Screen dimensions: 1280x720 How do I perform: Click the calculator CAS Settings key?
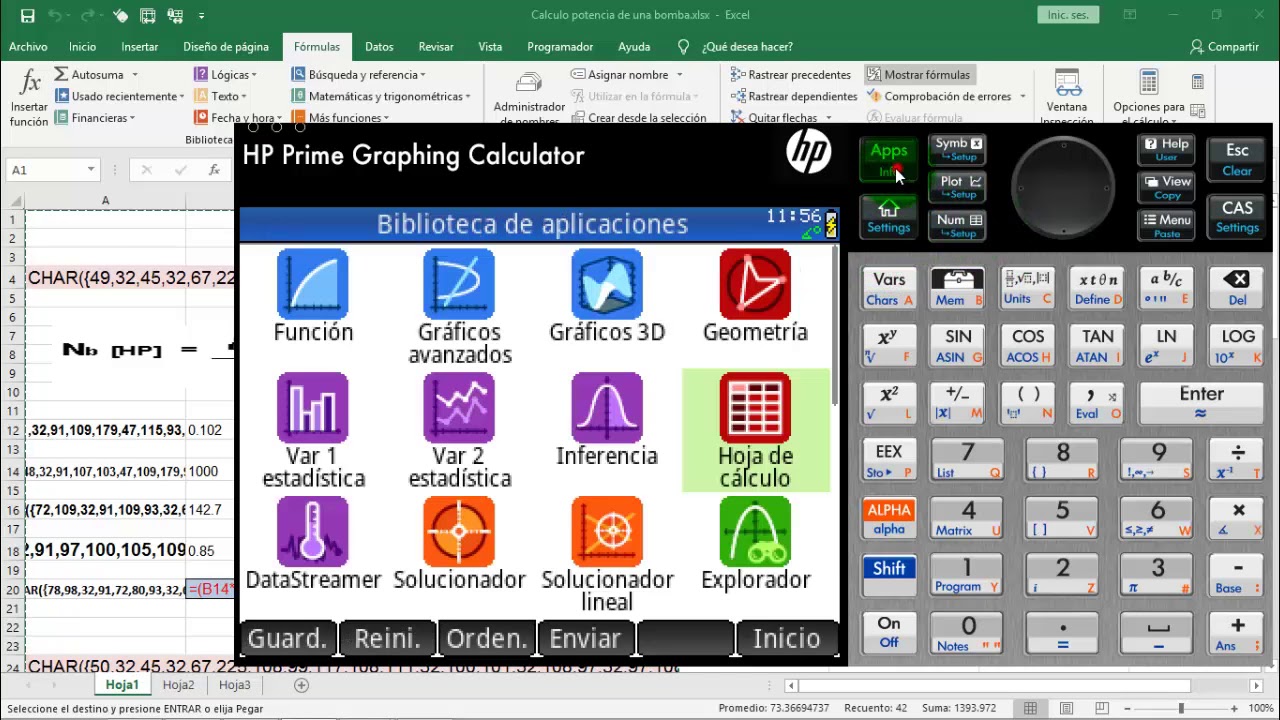click(1237, 217)
